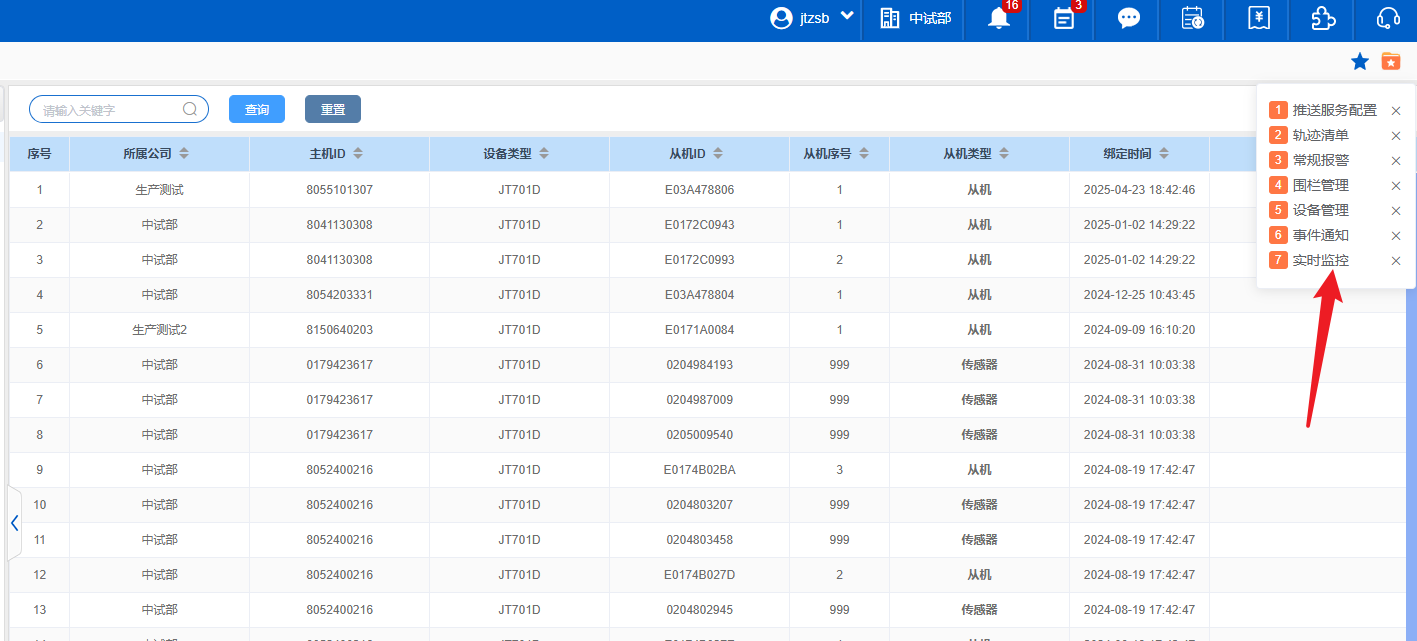This screenshot has width=1417, height=641.
Task: Open 推送服务配置 from favorites list
Action: click(x=1334, y=111)
